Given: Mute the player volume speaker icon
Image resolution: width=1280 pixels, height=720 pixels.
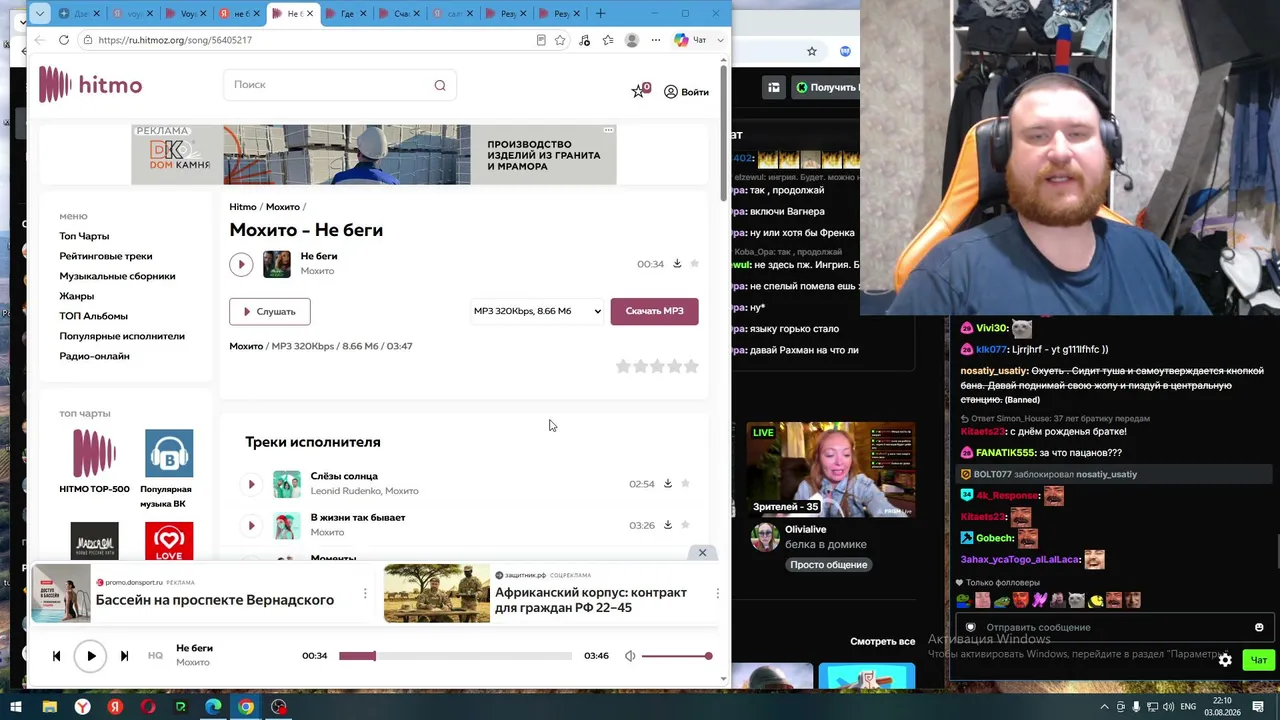Looking at the screenshot, I should pos(630,656).
